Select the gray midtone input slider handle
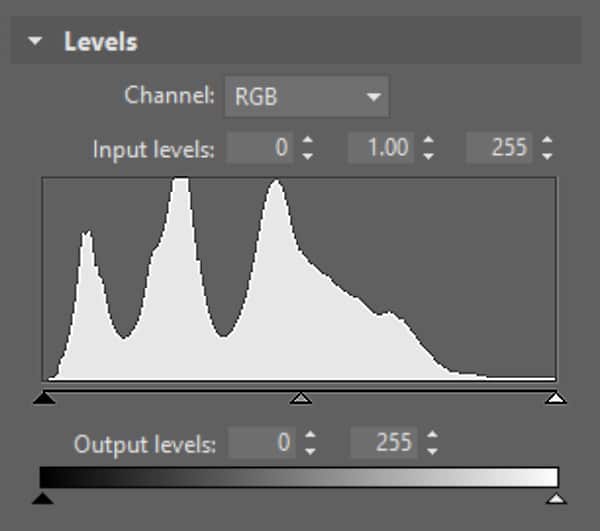 tap(301, 398)
